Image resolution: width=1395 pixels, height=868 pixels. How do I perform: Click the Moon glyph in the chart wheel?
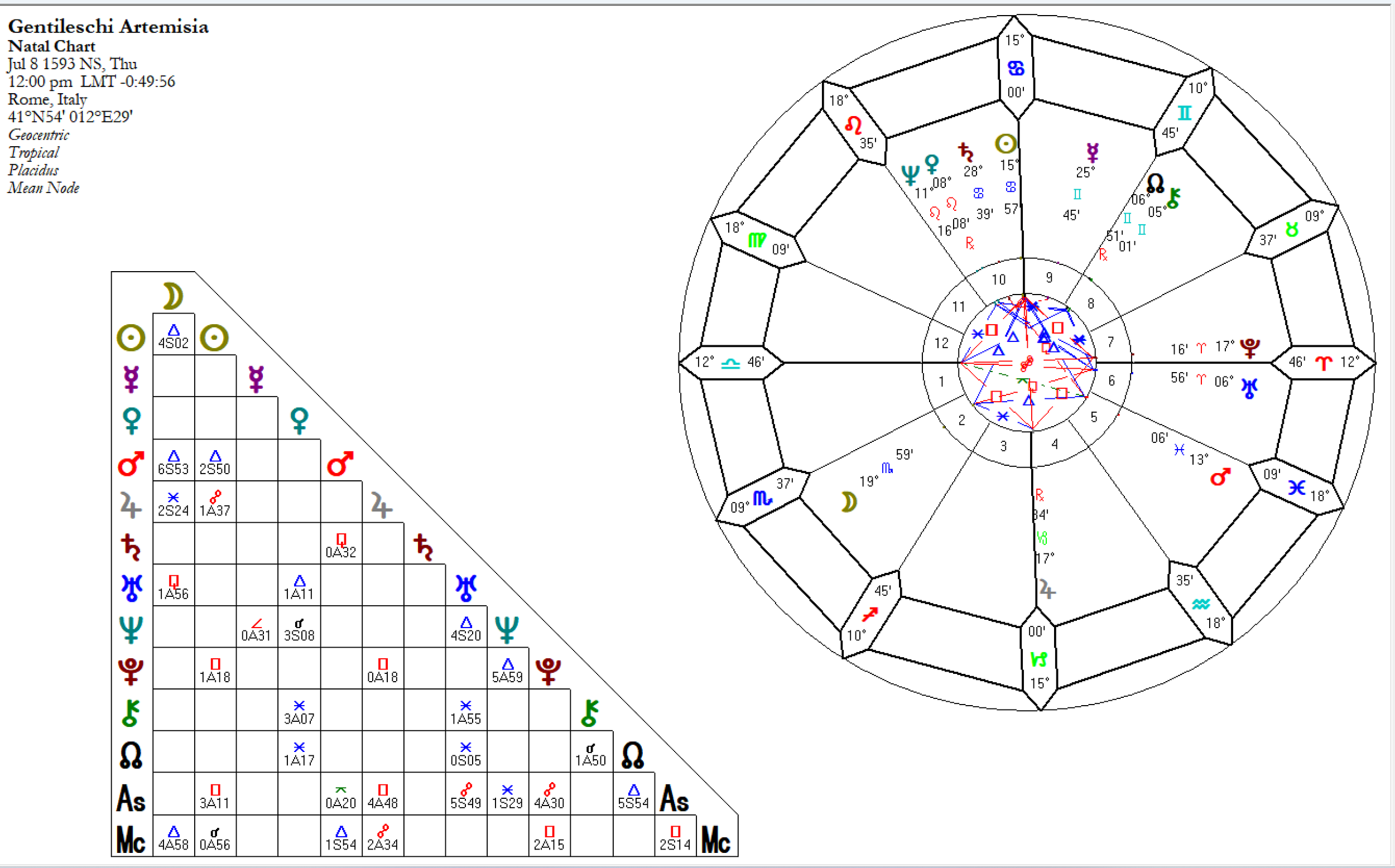(x=849, y=501)
